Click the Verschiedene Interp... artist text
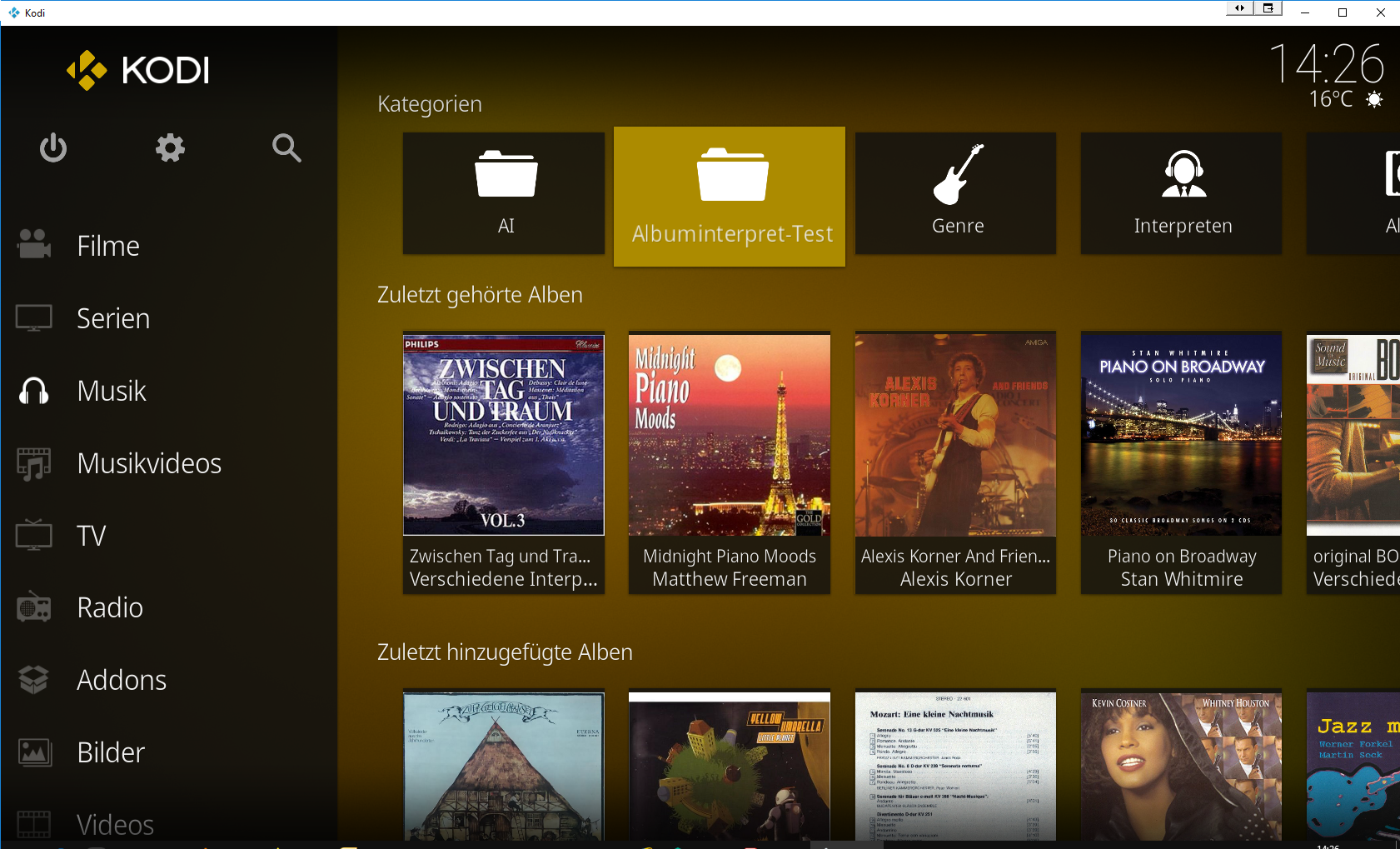The height and width of the screenshot is (849, 1400). pos(504,579)
